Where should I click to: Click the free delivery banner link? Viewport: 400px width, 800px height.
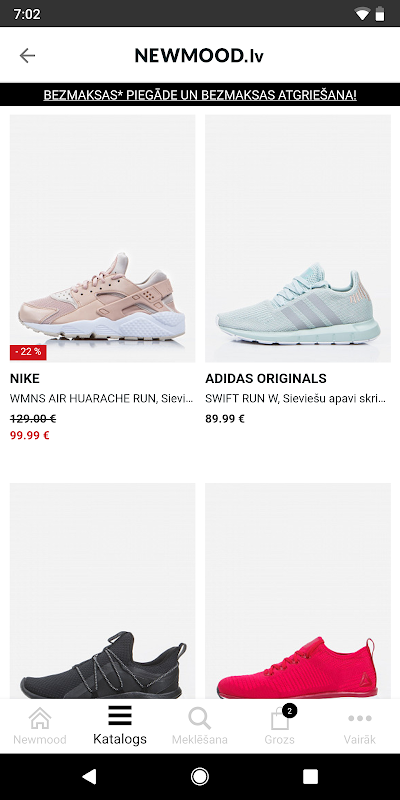(x=200, y=95)
